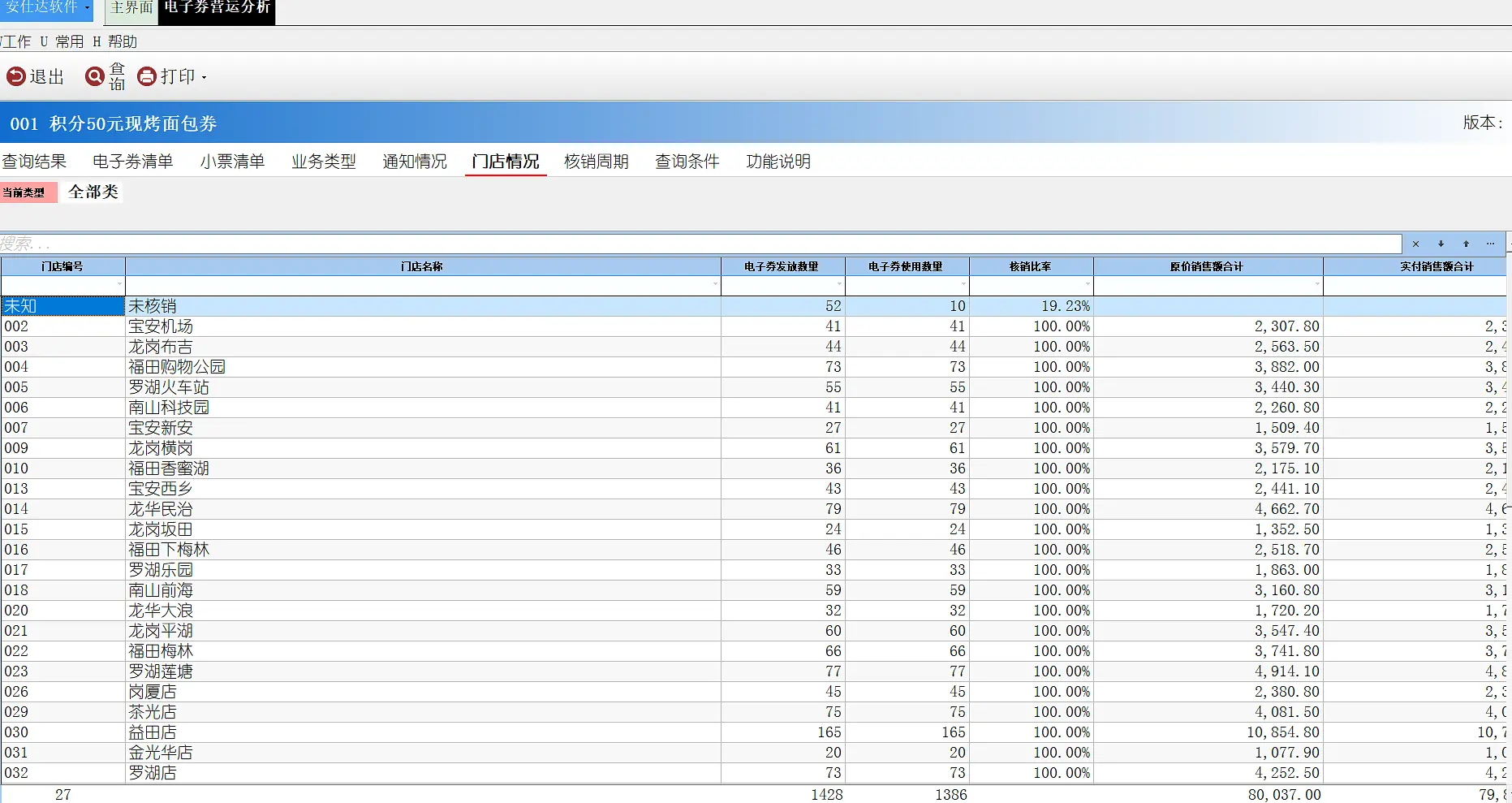Click the 10,854.80 sales amount cell
Screen dimensions: 1512x803
(x=1208, y=732)
